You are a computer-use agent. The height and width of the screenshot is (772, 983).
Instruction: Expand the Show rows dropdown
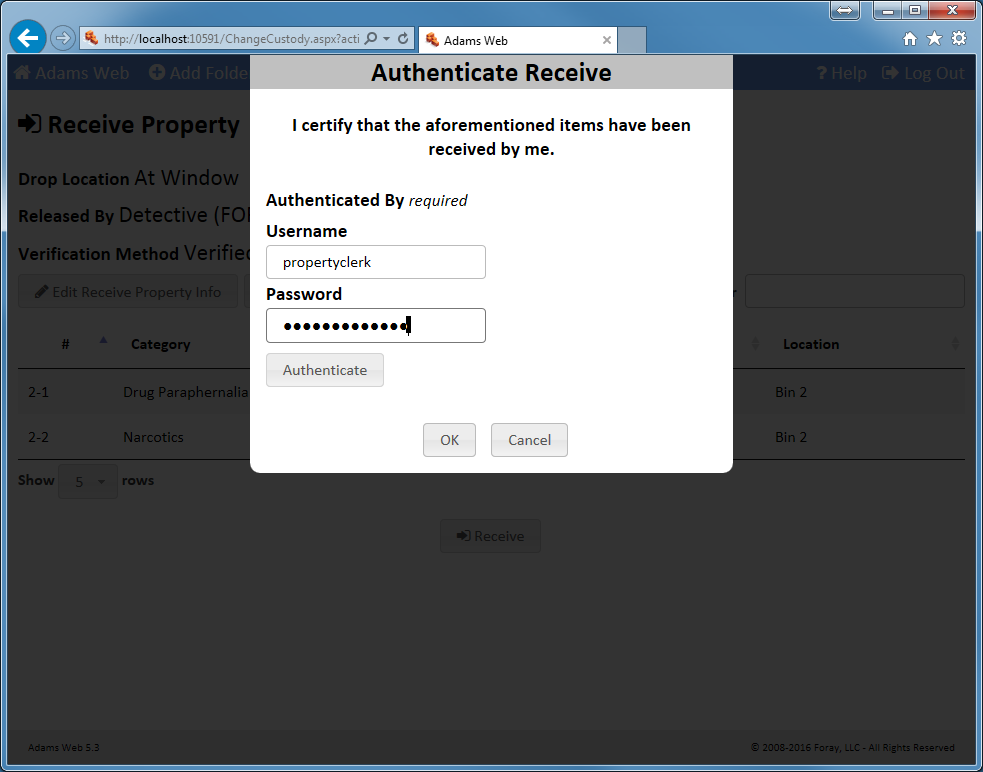point(88,482)
